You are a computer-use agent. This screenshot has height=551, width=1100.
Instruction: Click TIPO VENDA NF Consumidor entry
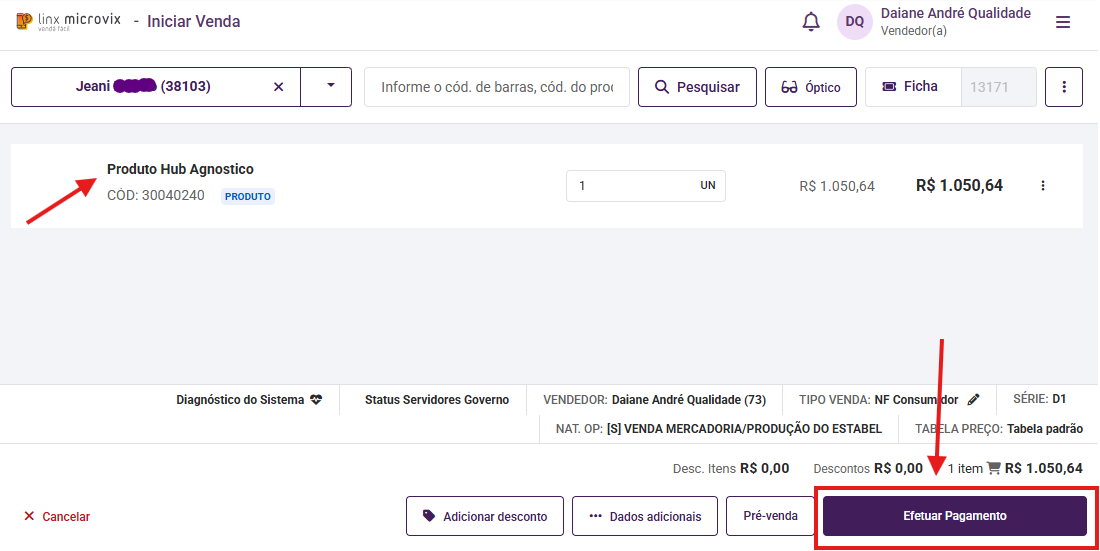[x=878, y=400]
